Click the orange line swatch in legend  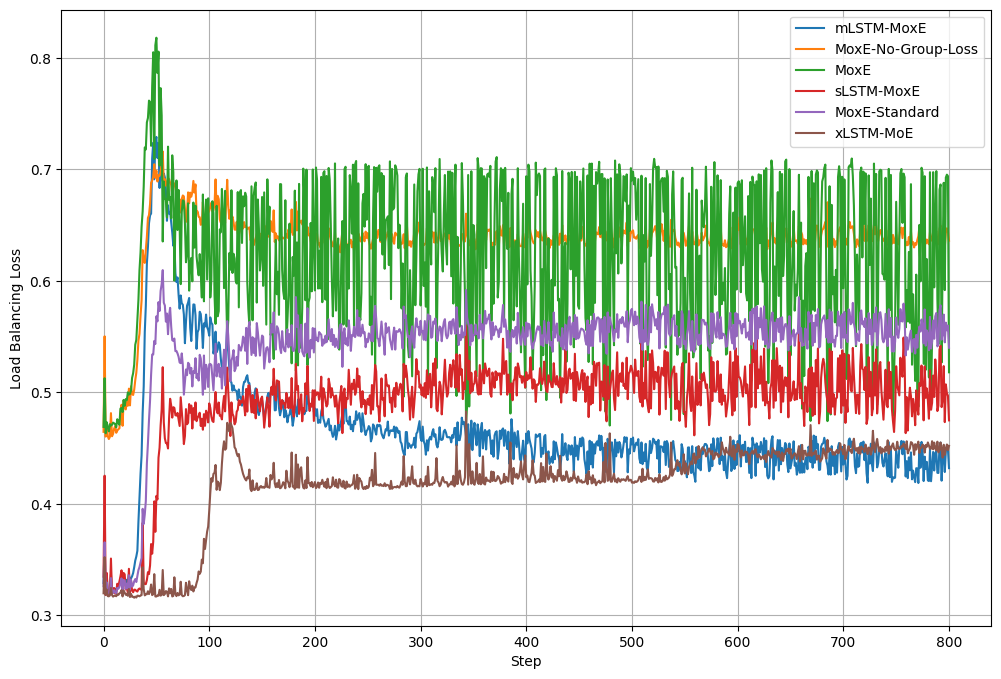tap(811, 49)
